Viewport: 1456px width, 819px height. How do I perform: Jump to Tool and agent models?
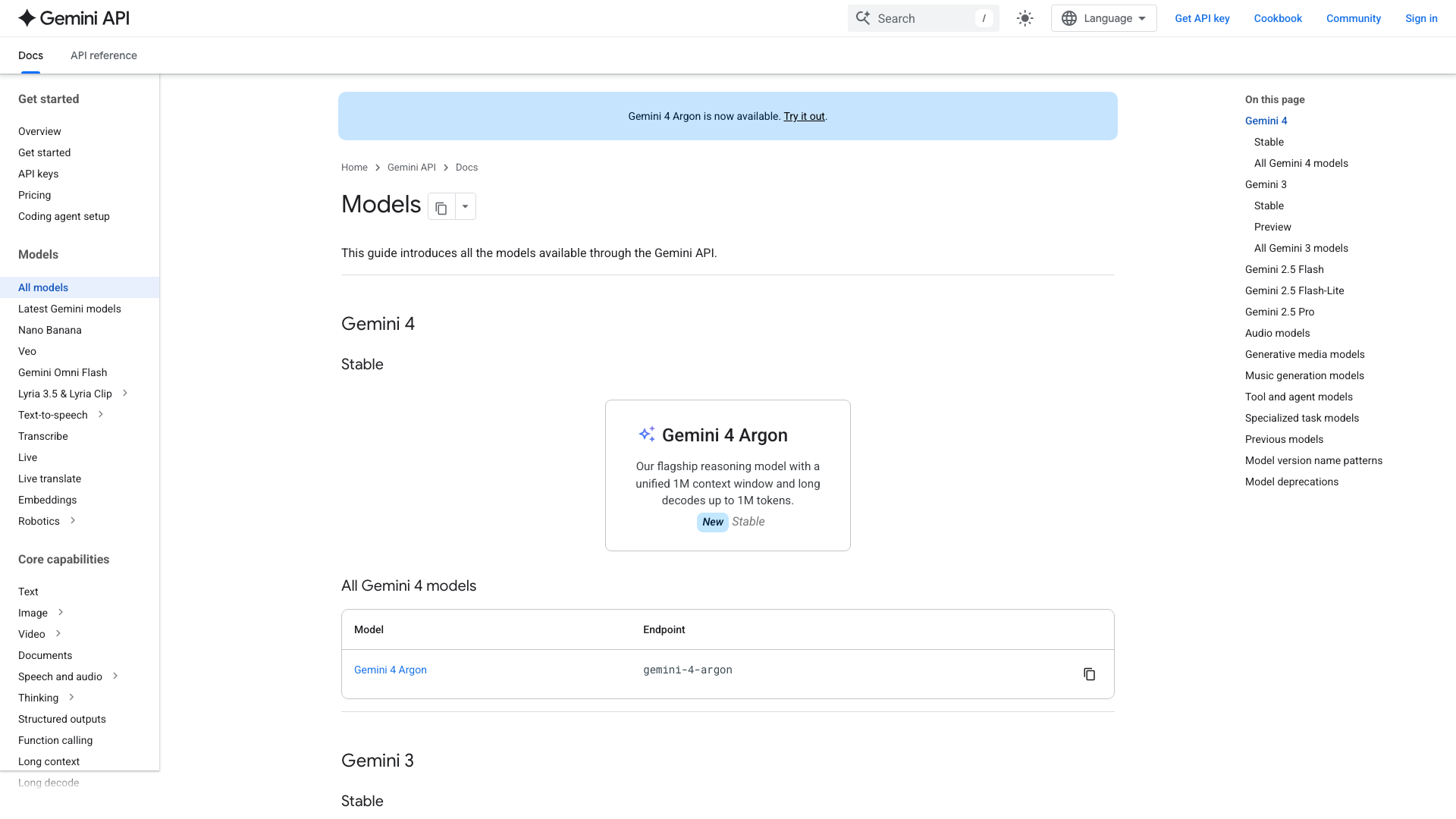(1299, 397)
